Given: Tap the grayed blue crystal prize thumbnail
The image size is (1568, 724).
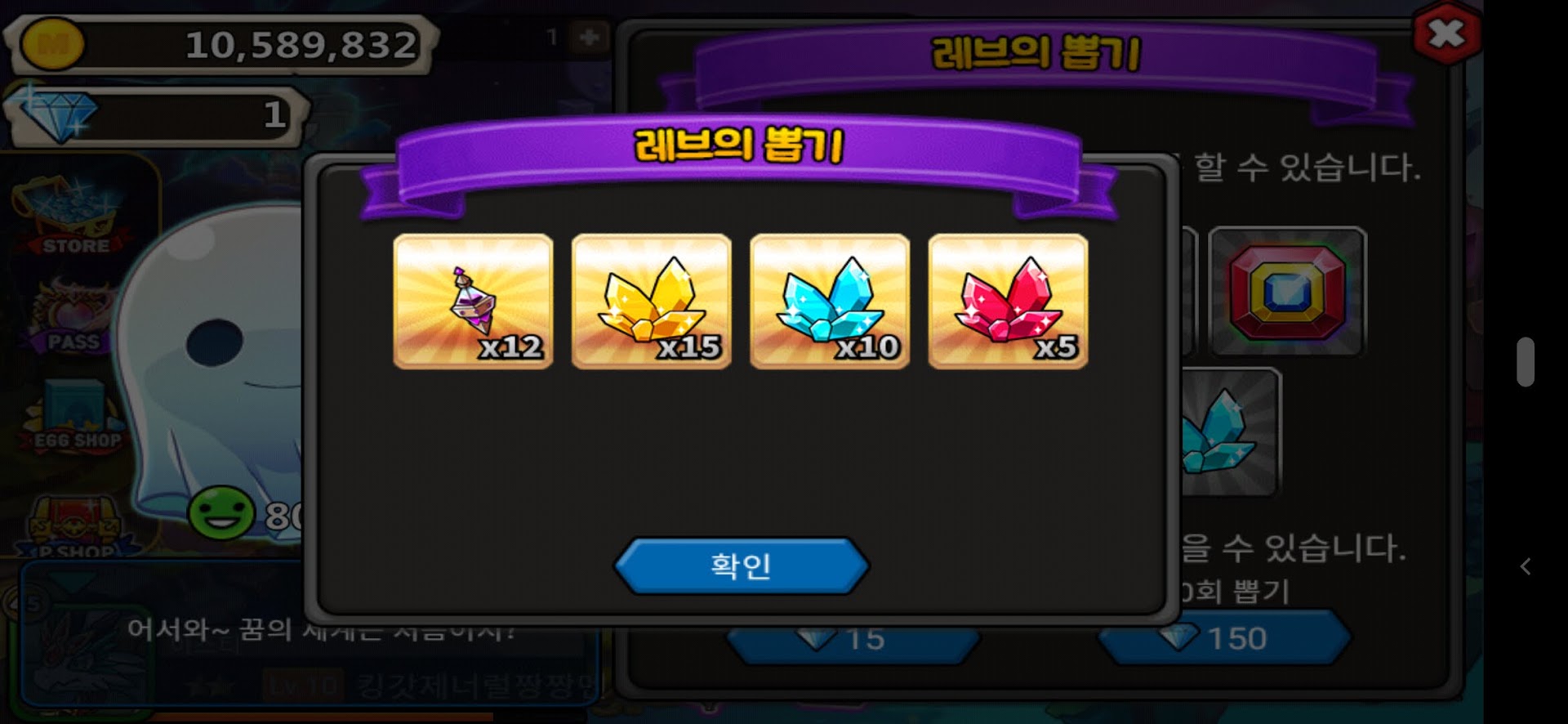Looking at the screenshot, I should 1230,433.
